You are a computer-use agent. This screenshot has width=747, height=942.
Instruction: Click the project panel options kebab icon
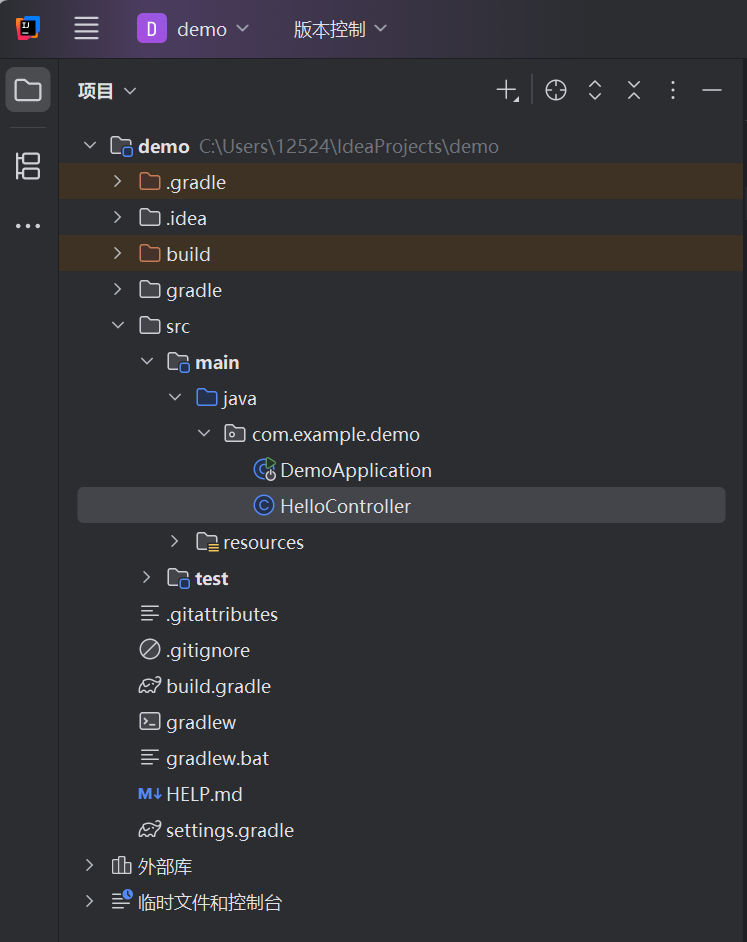pyautogui.click(x=673, y=90)
